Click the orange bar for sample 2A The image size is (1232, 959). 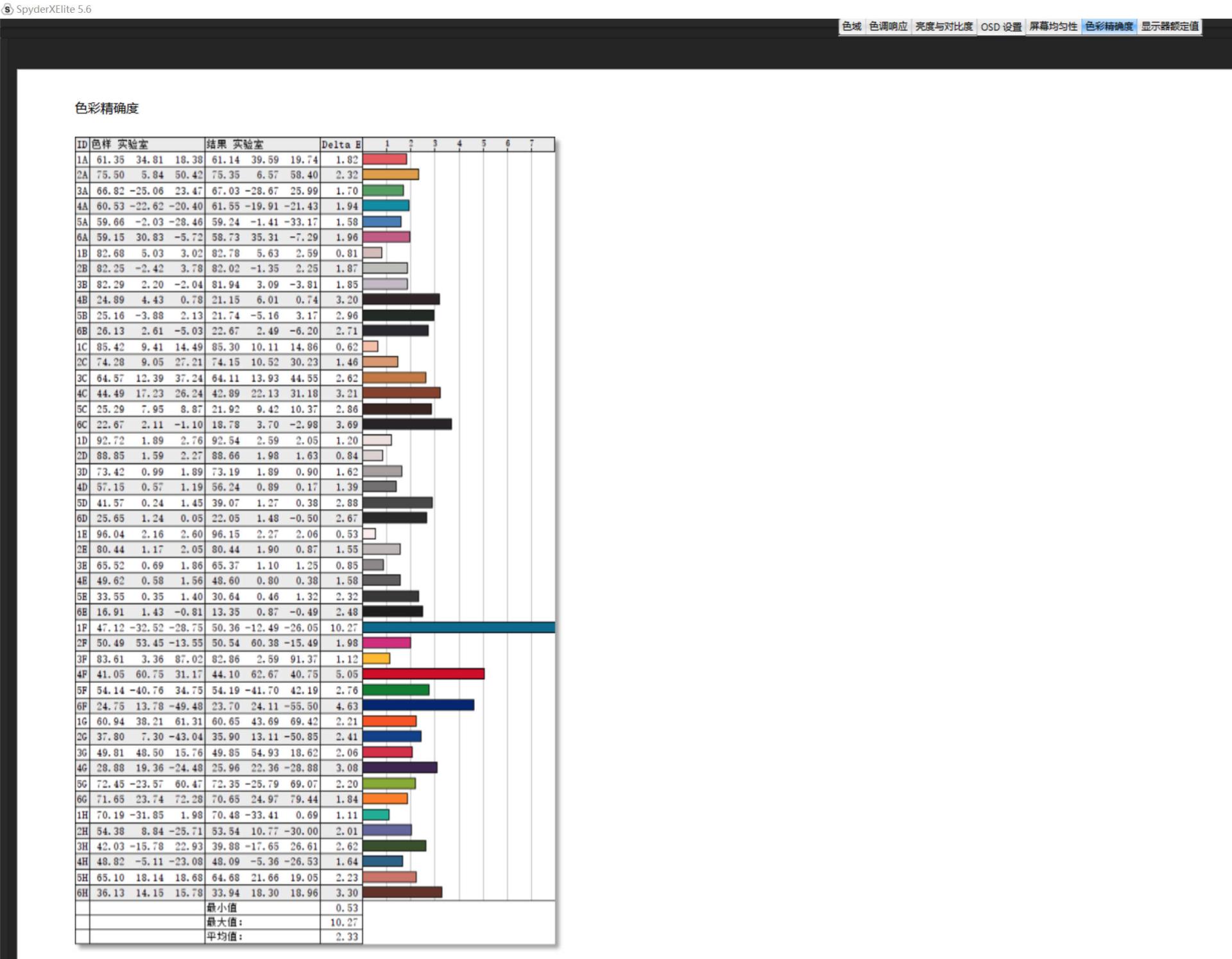pyautogui.click(x=390, y=175)
